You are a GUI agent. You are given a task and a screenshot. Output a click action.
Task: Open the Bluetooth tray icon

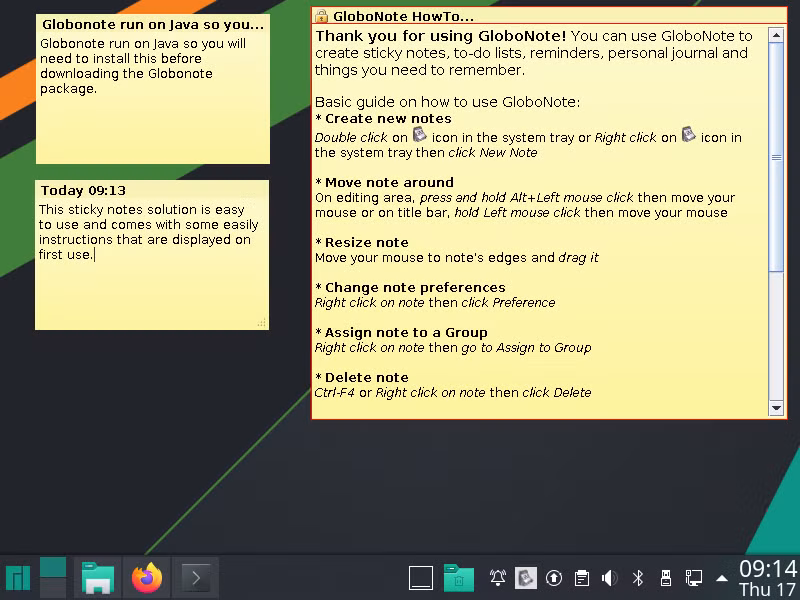coord(638,578)
